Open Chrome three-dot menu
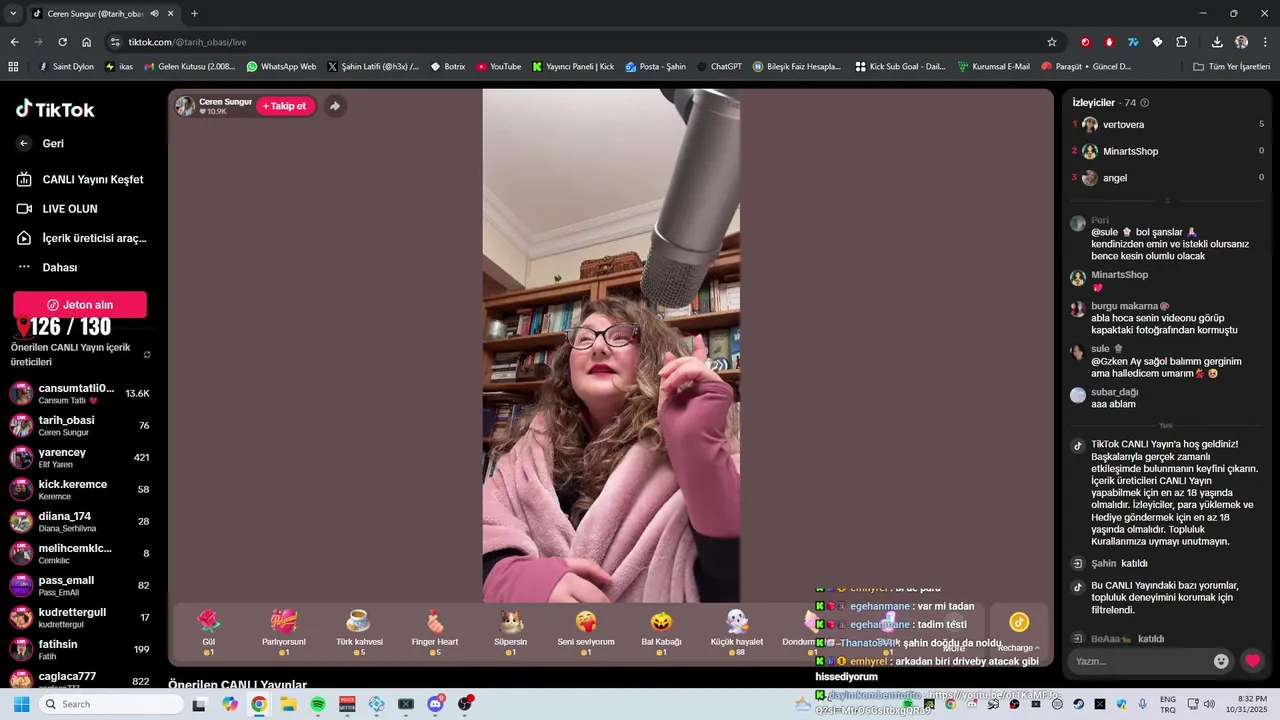 pos(1265,42)
